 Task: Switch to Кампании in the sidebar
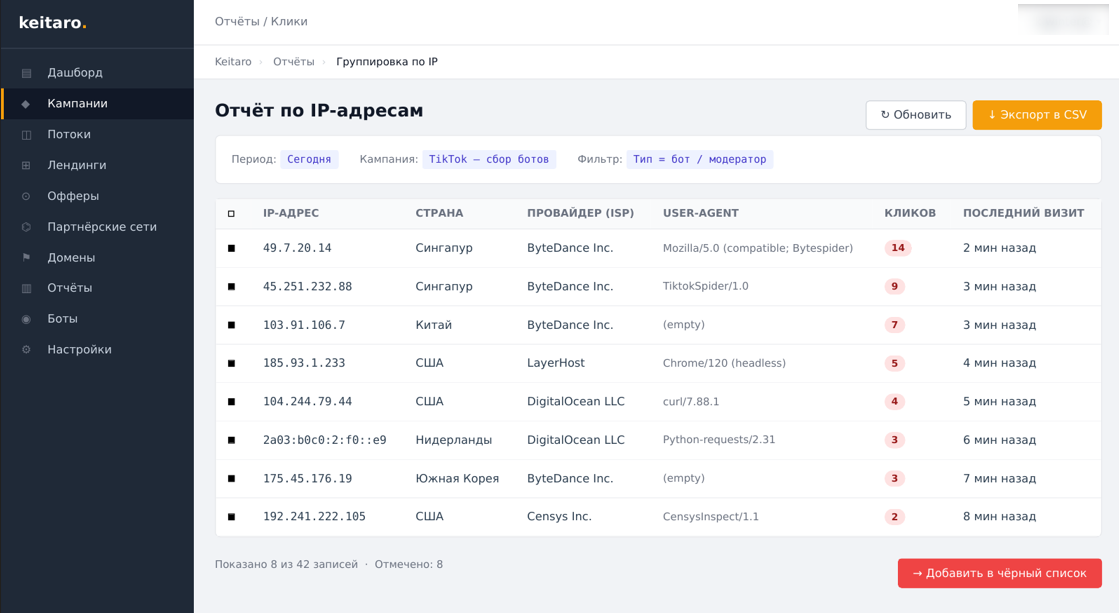(70, 102)
